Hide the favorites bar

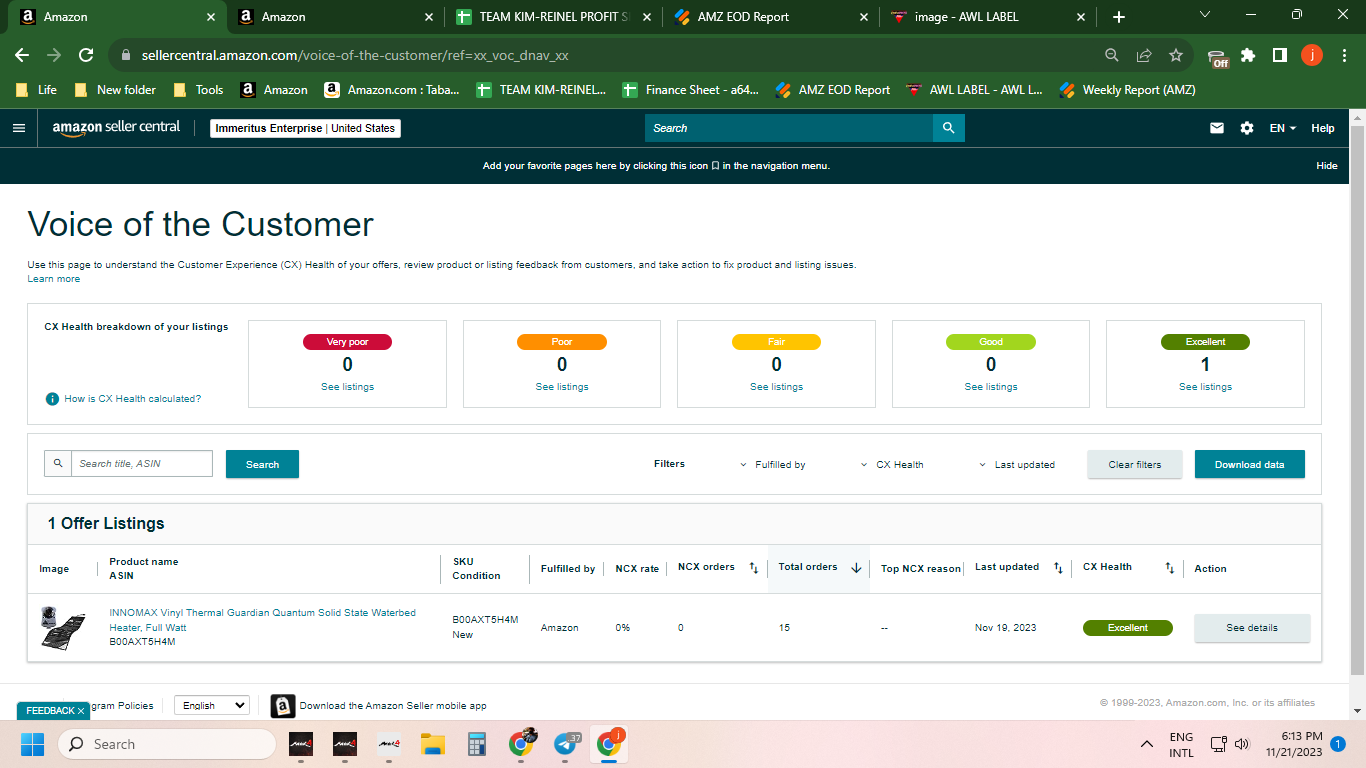[1326, 166]
